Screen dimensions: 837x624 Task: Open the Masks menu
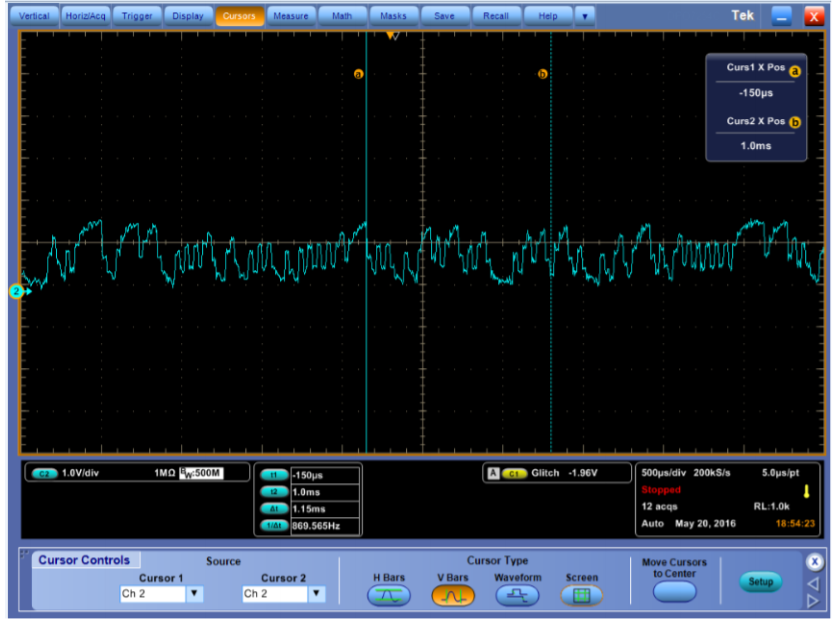[x=393, y=16]
